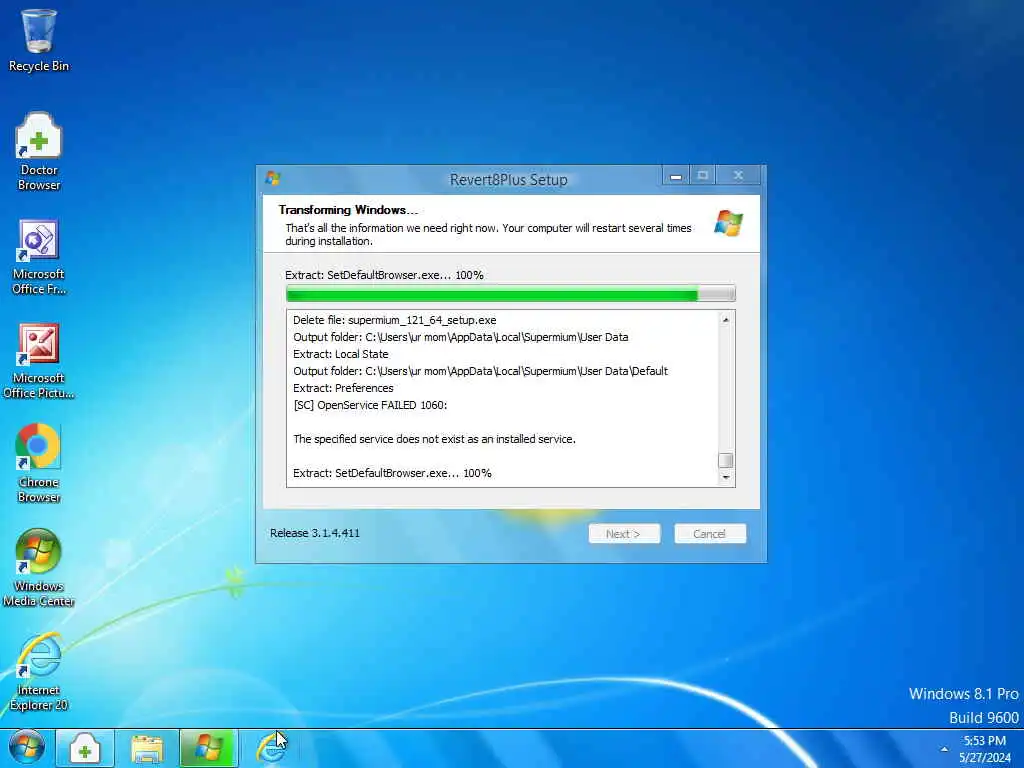This screenshot has width=1024, height=768.
Task: Open the Start menu orb
Action: click(x=26, y=748)
